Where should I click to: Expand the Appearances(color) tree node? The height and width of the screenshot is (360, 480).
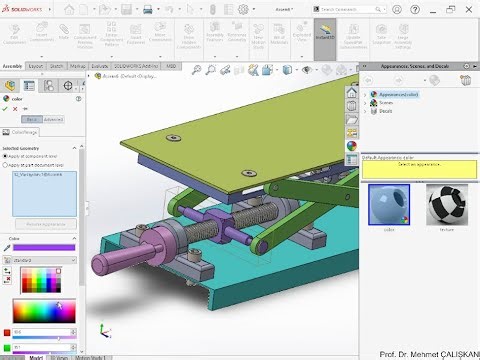click(365, 95)
